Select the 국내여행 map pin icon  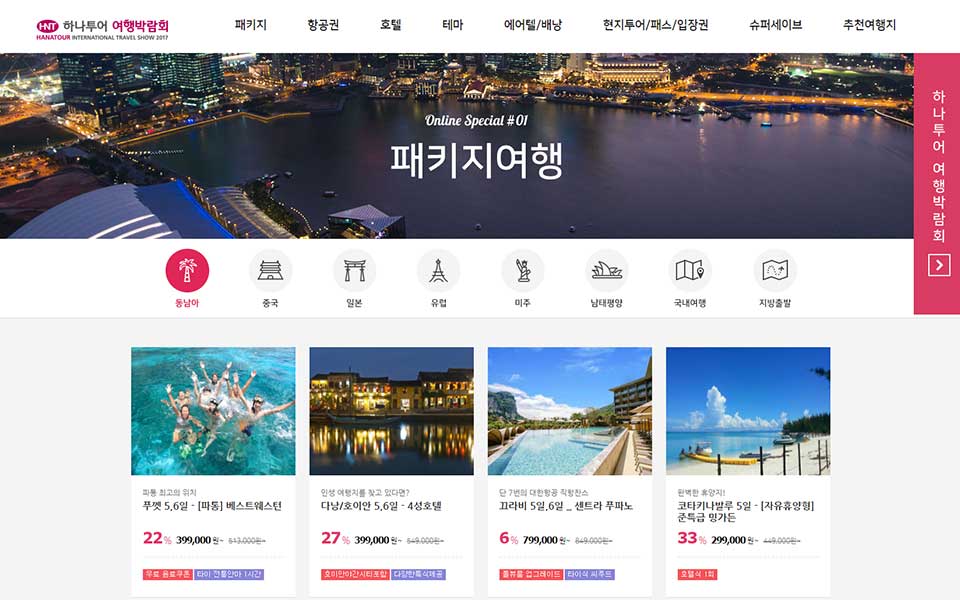click(x=690, y=270)
